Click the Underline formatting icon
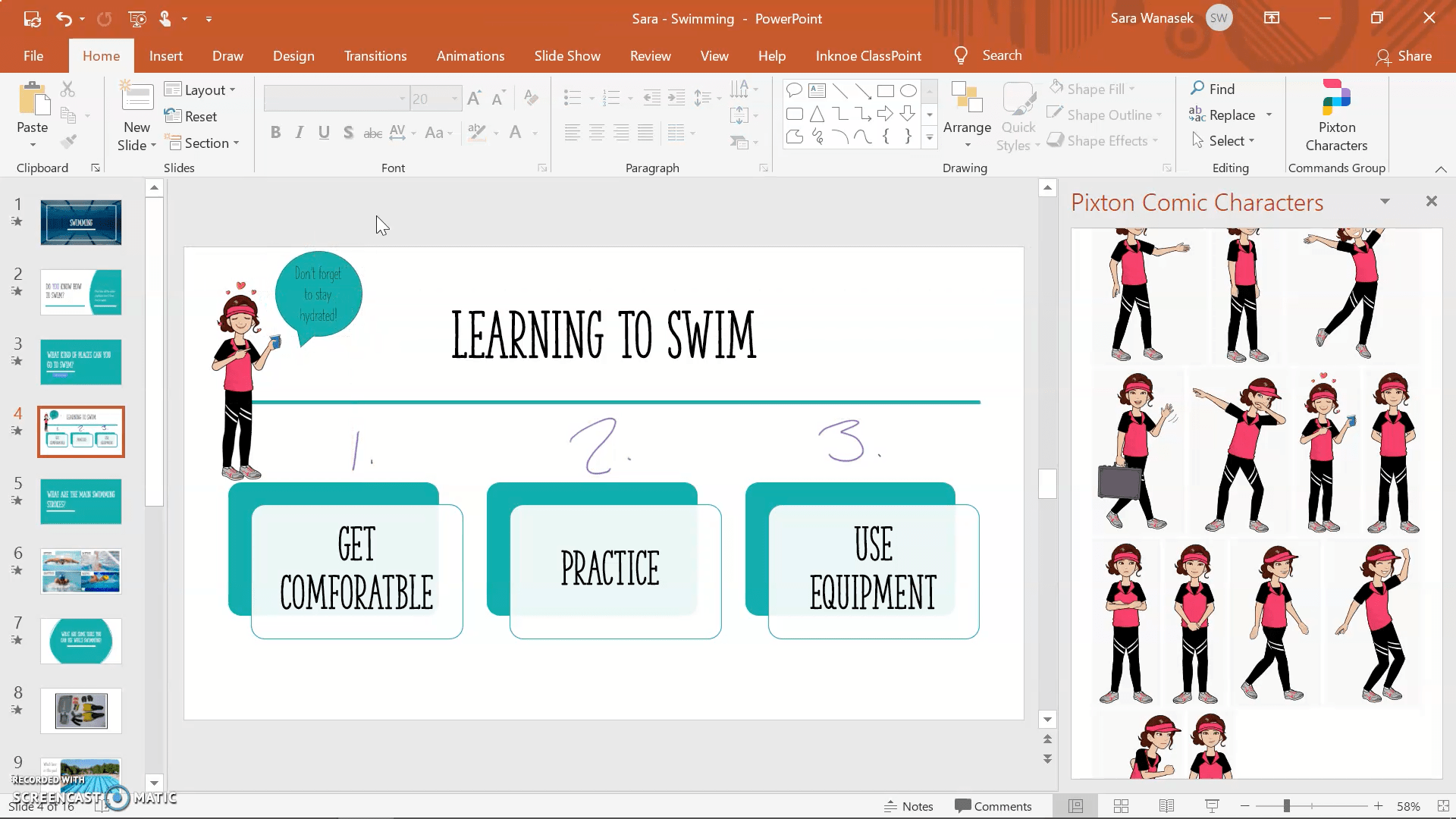 324,132
